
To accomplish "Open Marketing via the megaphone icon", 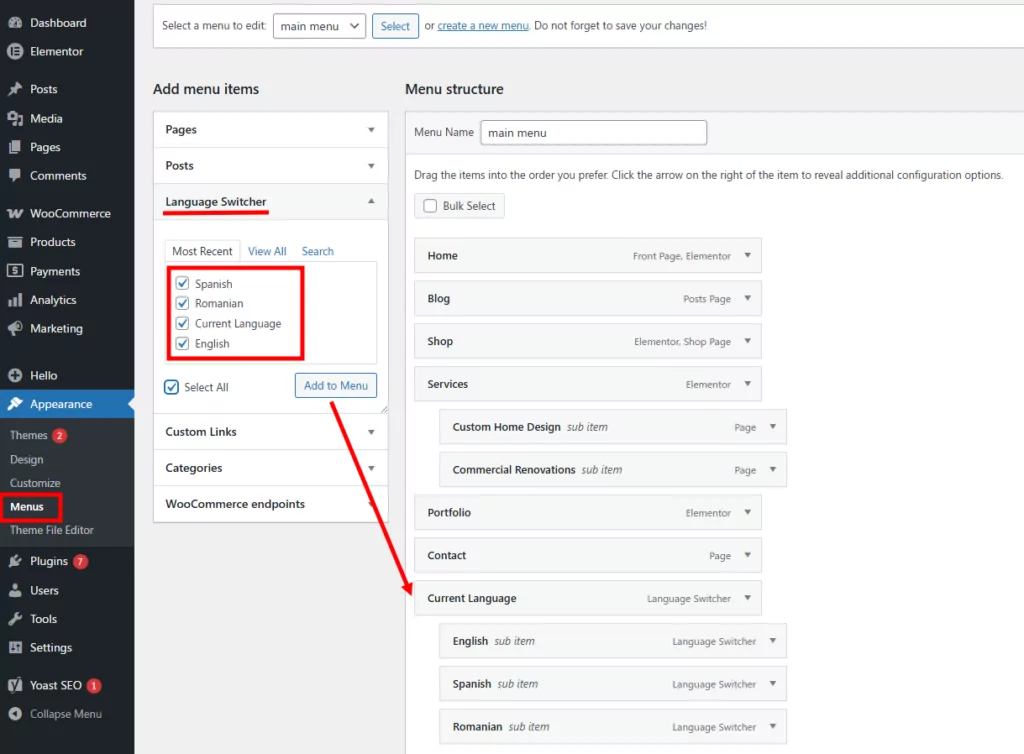I will coord(15,329).
